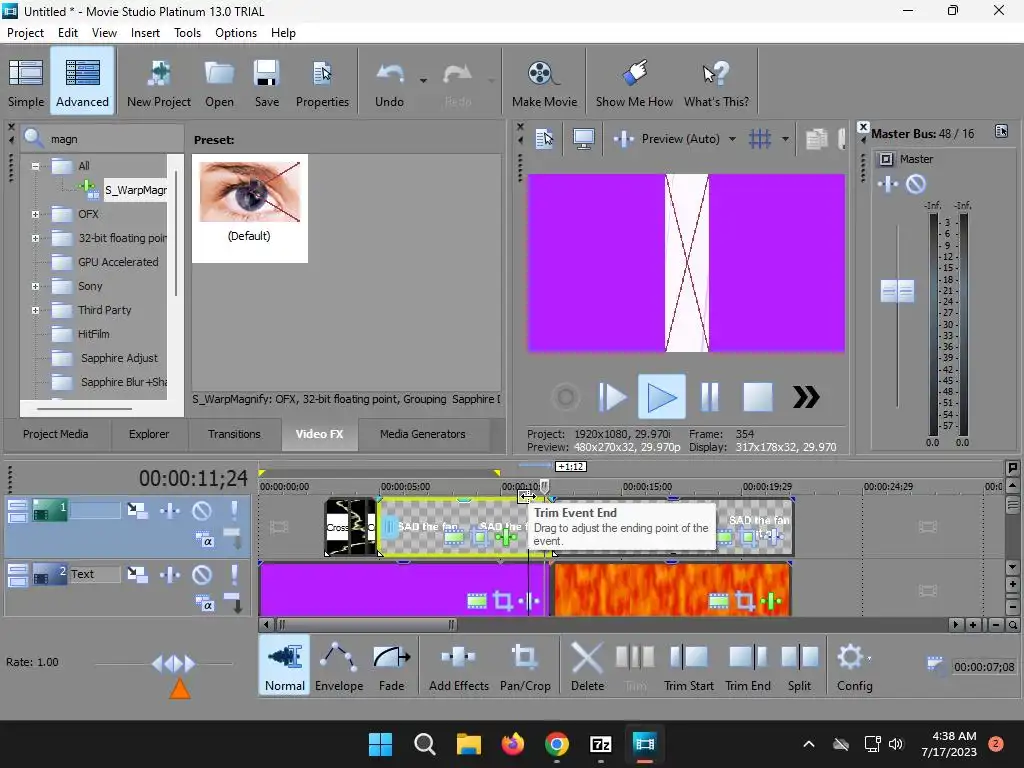Open Track FX for track 1
The height and width of the screenshot is (768, 1024).
170,510
